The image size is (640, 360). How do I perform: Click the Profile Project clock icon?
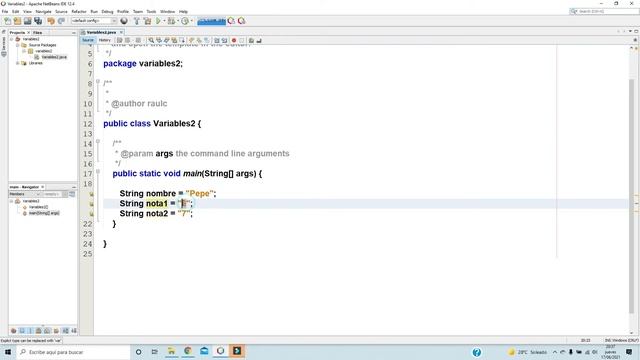coord(184,21)
